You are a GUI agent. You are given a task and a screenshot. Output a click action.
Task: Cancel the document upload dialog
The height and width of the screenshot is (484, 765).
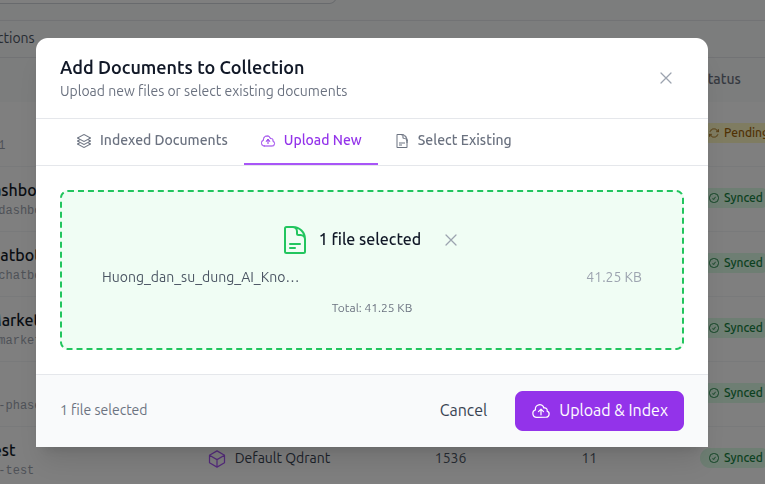(x=463, y=411)
